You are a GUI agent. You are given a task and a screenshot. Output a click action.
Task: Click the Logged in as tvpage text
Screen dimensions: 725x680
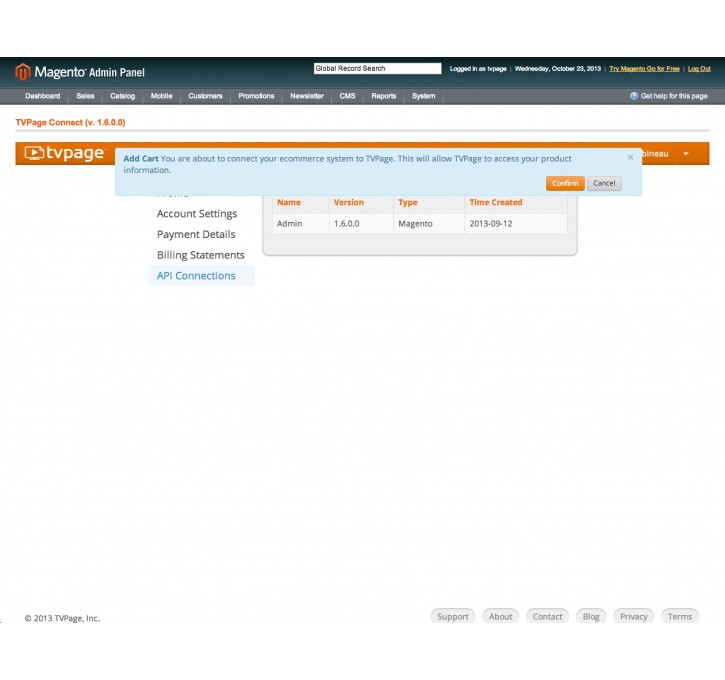tap(478, 68)
